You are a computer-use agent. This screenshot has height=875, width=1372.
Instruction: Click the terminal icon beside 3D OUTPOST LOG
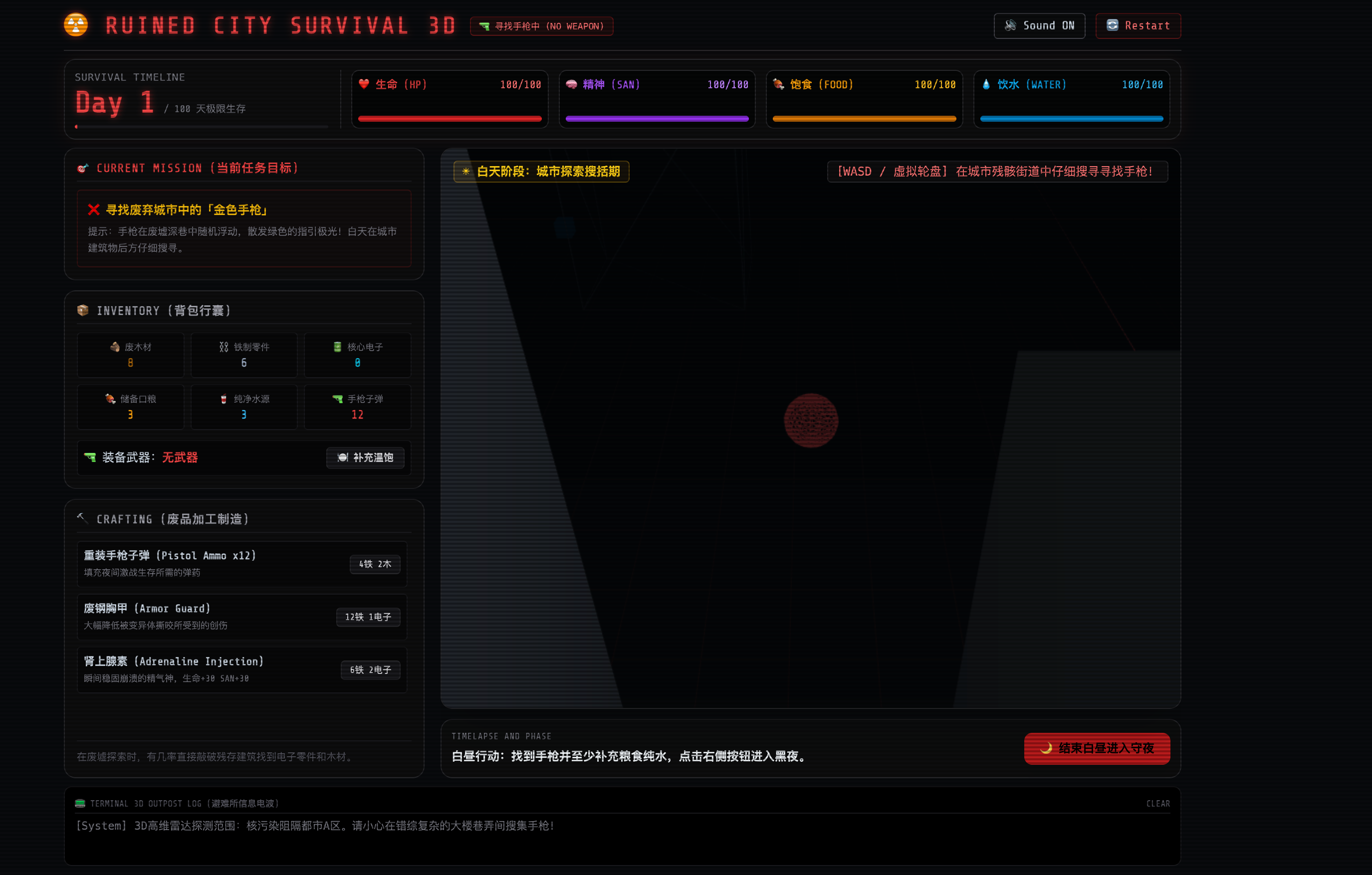click(x=80, y=803)
